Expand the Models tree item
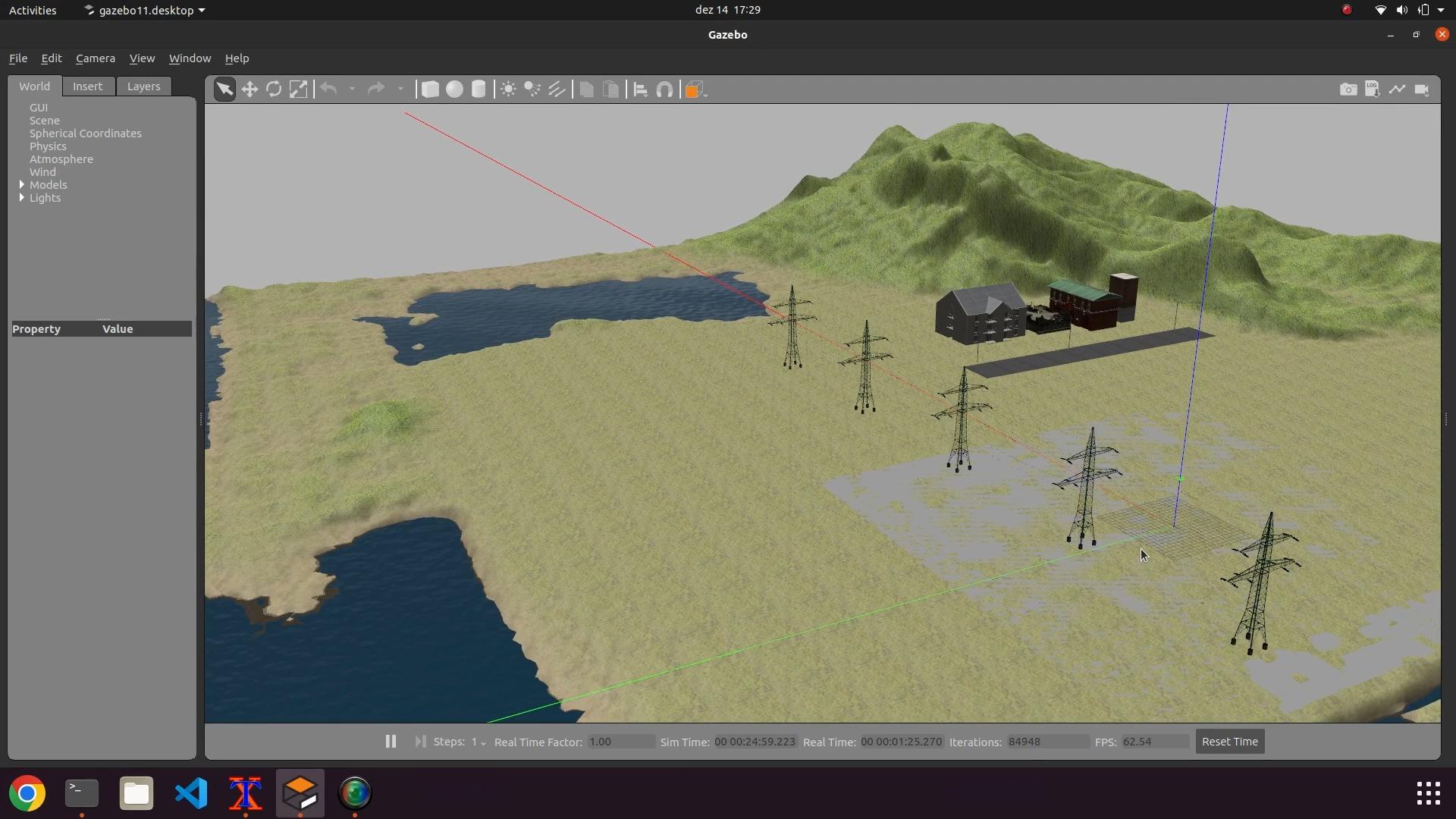Screen dimensions: 1456x819 pos(21,184)
